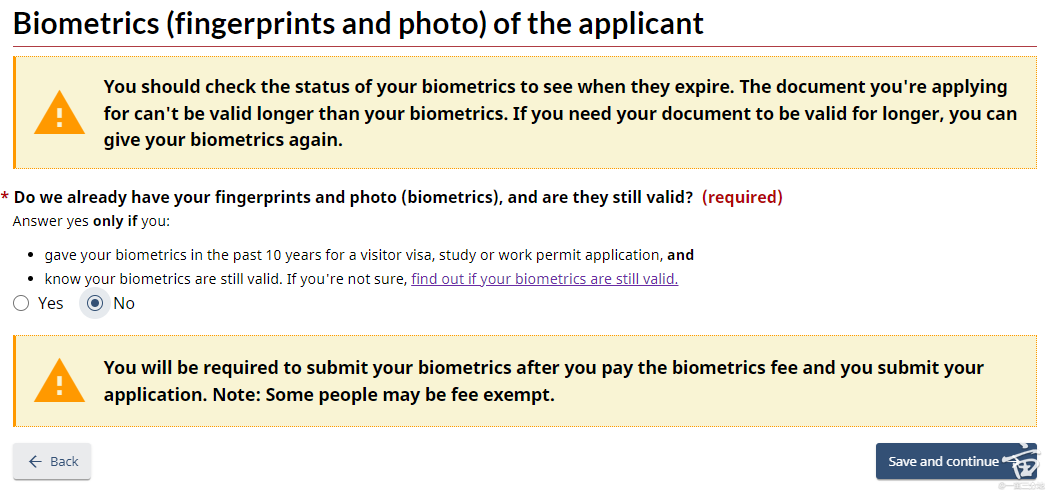1046x490 pixels.
Task: Click the 'Answer yes only if you' instruction
Action: coord(91,221)
